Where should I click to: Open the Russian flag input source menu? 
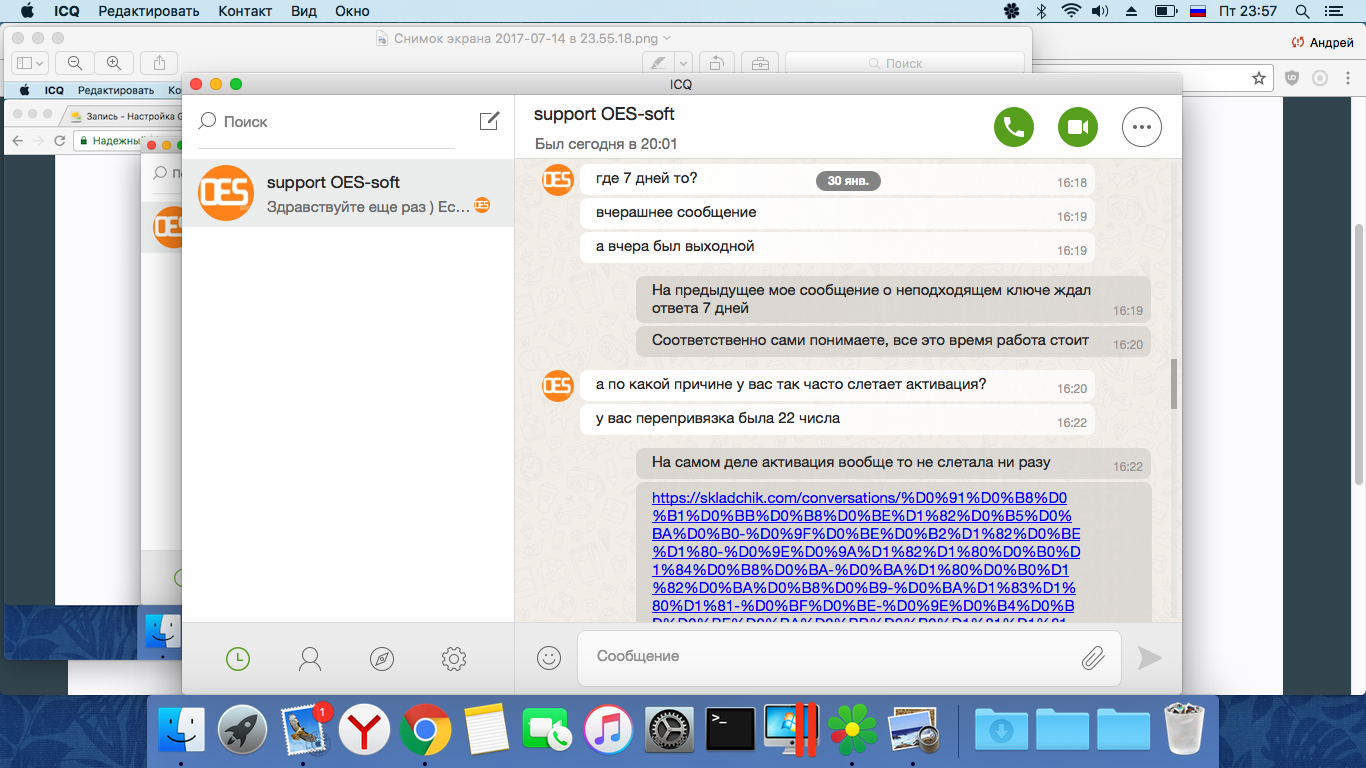(x=1198, y=11)
